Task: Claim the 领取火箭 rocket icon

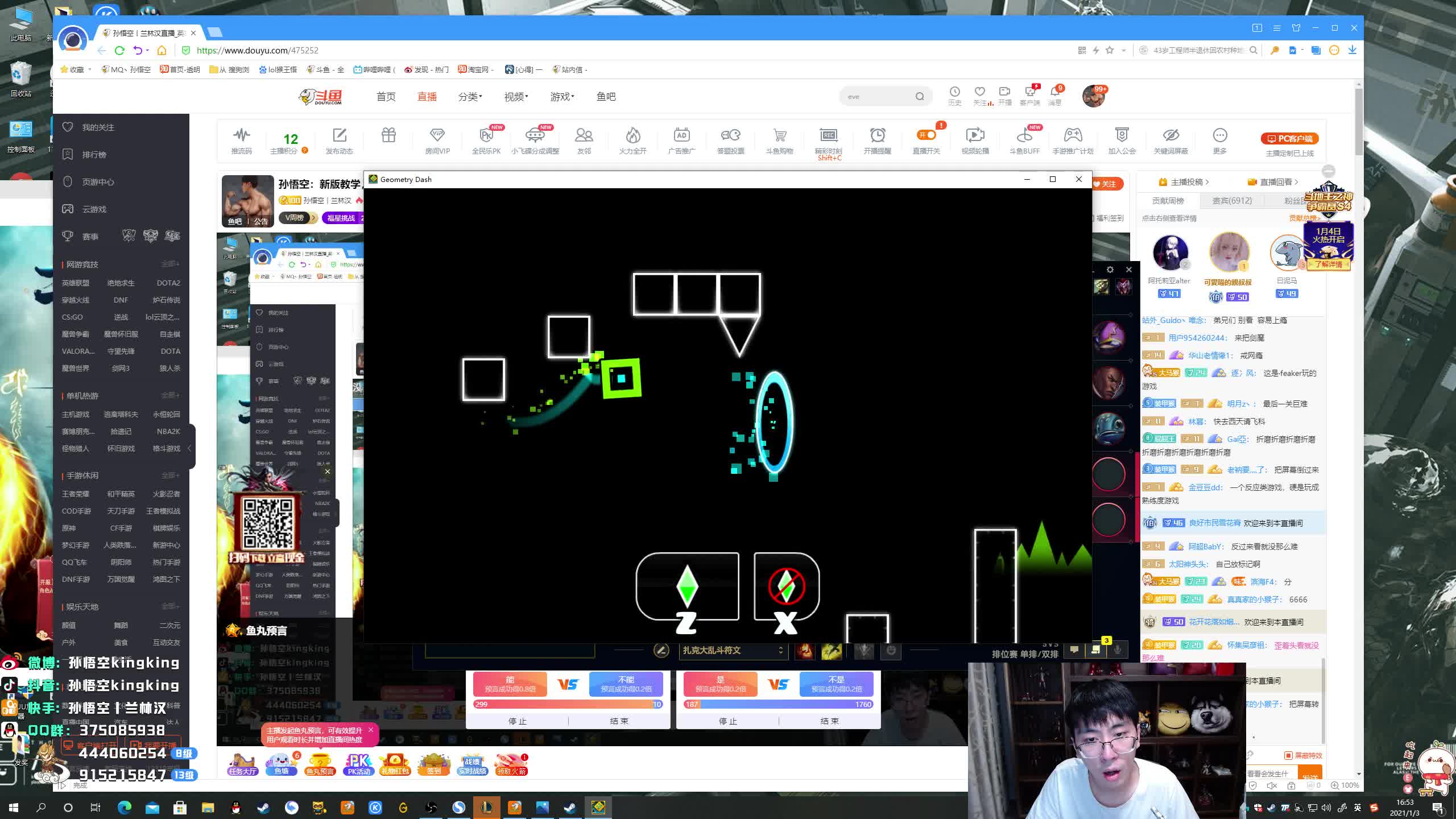Action: point(511,764)
